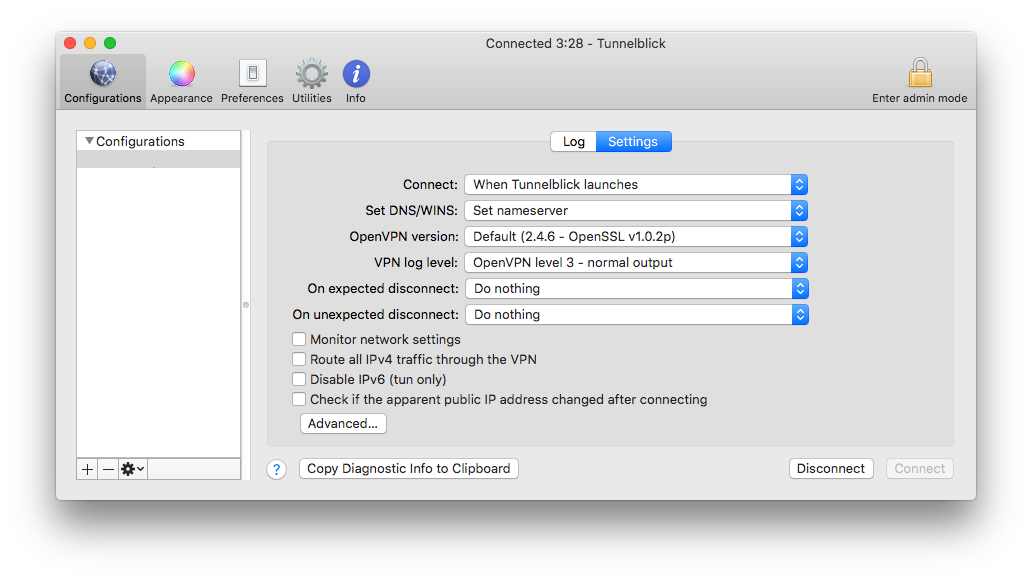The width and height of the screenshot is (1032, 580).
Task: Click the Advanced... button
Action: [343, 423]
